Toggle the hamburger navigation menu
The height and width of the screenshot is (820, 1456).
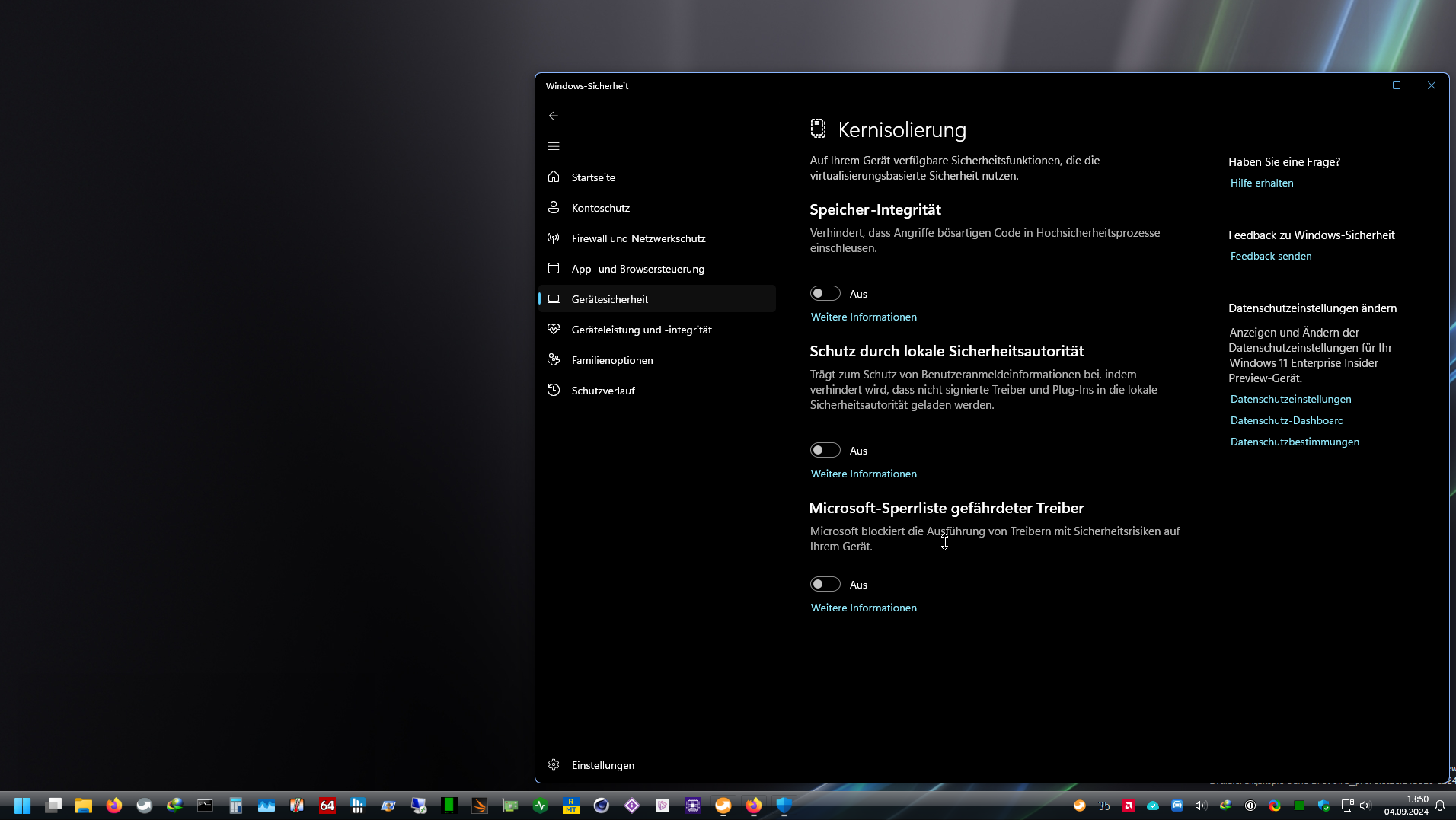(554, 146)
